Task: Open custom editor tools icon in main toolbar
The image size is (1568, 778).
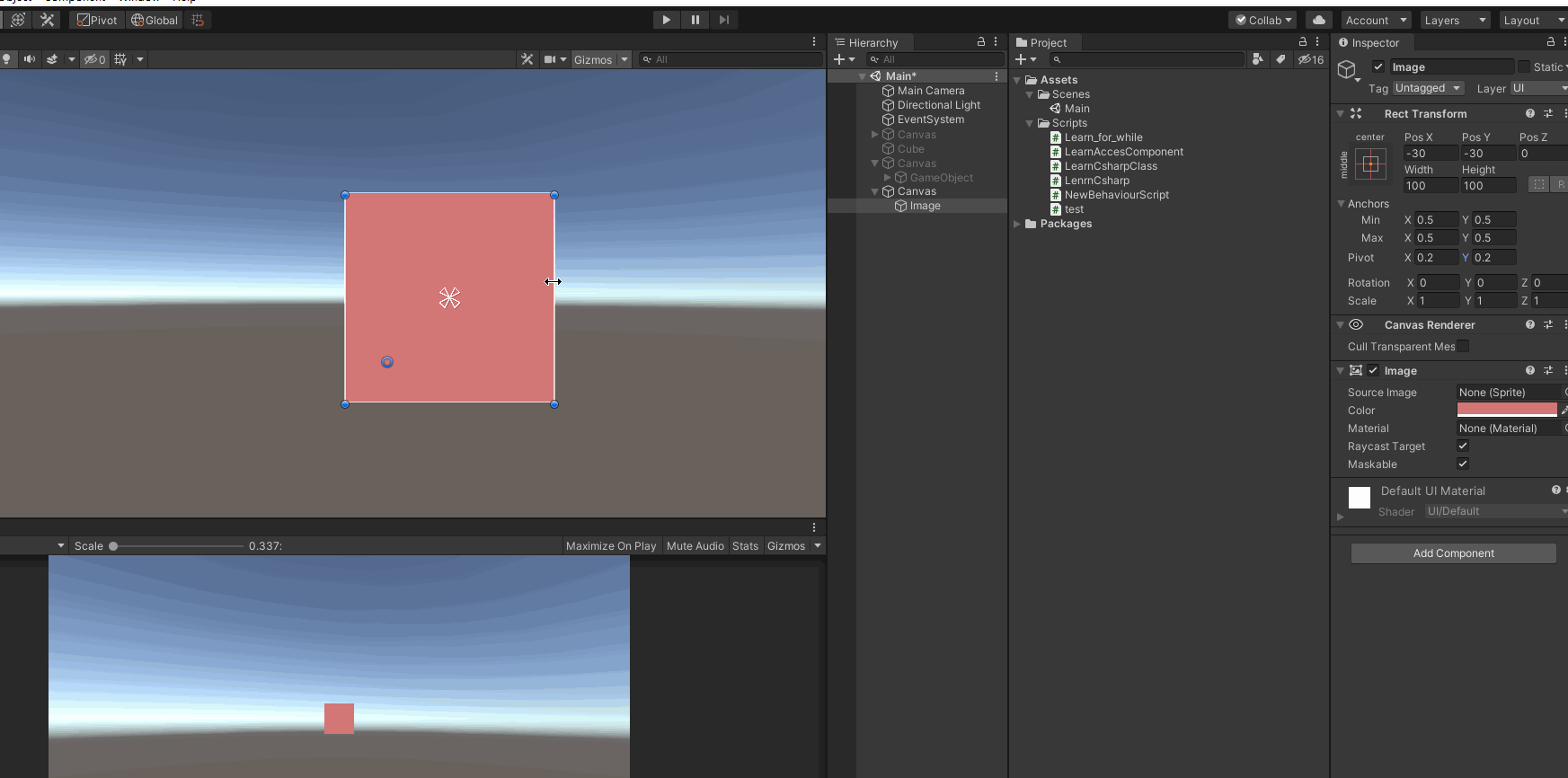Action: tap(48, 20)
